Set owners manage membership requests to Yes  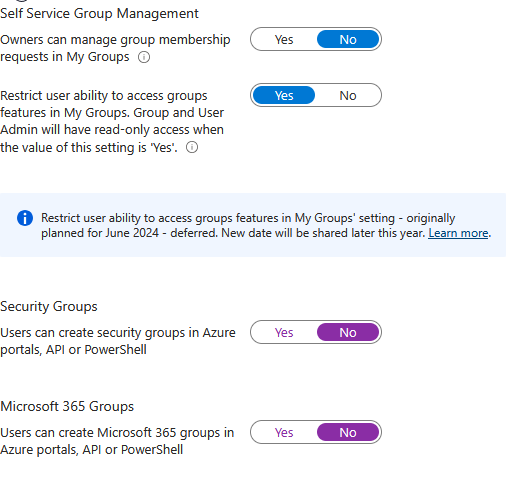[284, 39]
